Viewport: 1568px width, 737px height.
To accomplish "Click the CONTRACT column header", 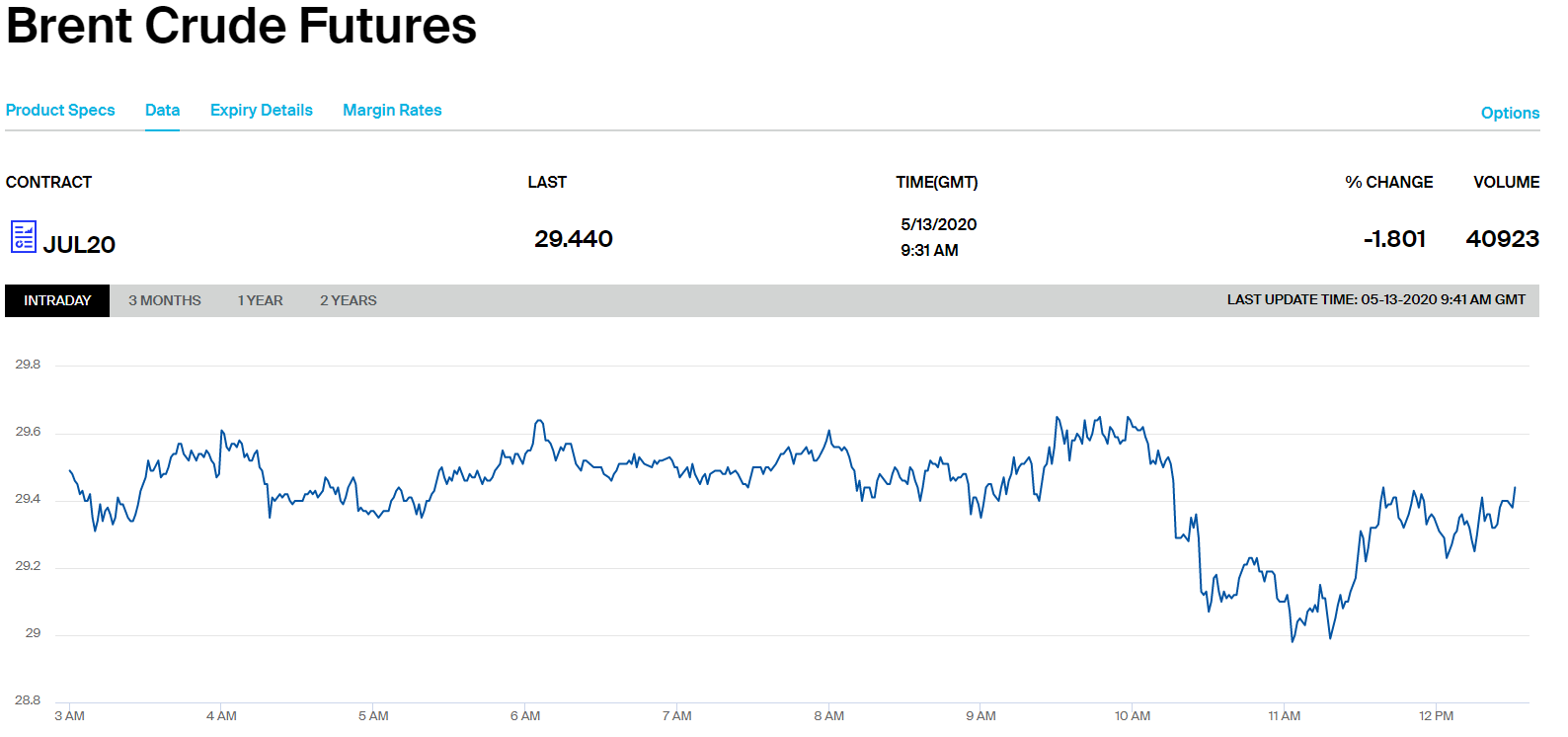I will coord(48,182).
